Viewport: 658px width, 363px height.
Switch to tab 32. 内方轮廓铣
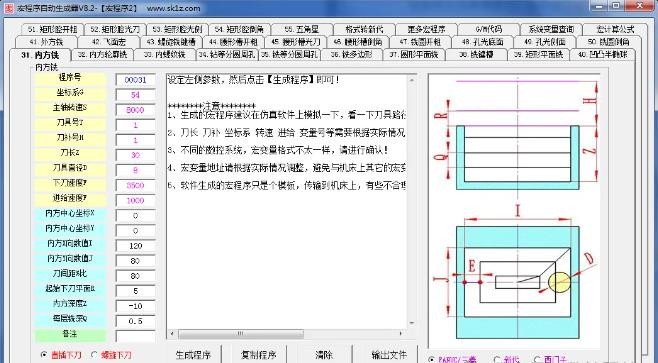click(x=102, y=55)
